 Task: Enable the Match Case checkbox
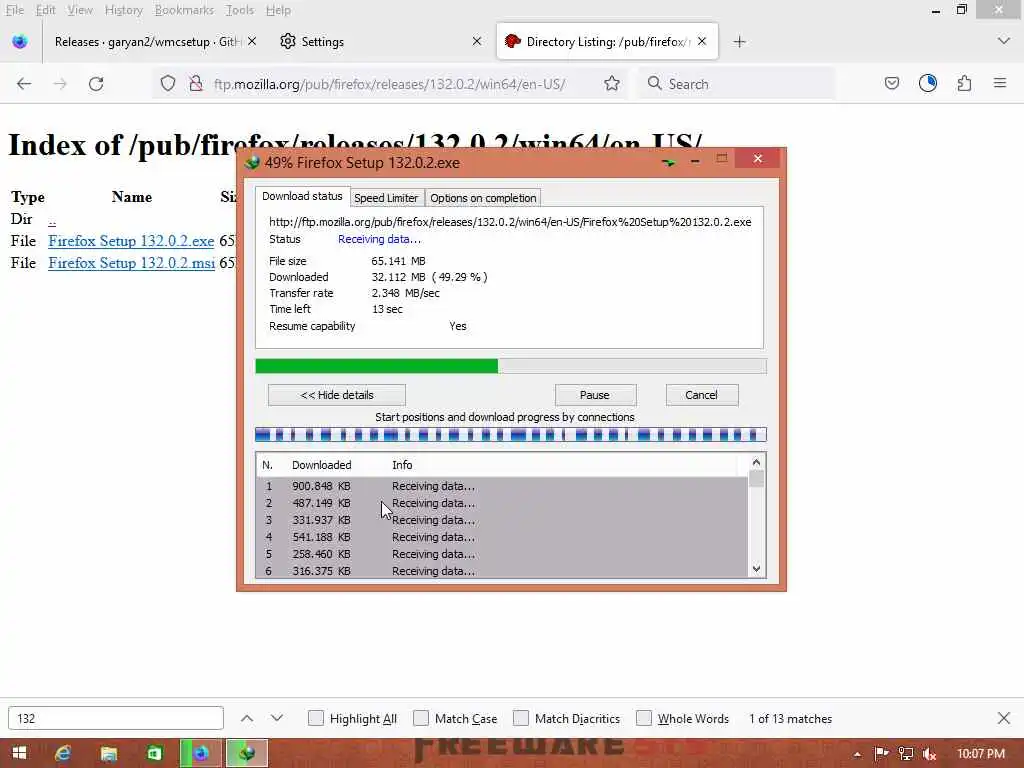pyautogui.click(x=421, y=718)
